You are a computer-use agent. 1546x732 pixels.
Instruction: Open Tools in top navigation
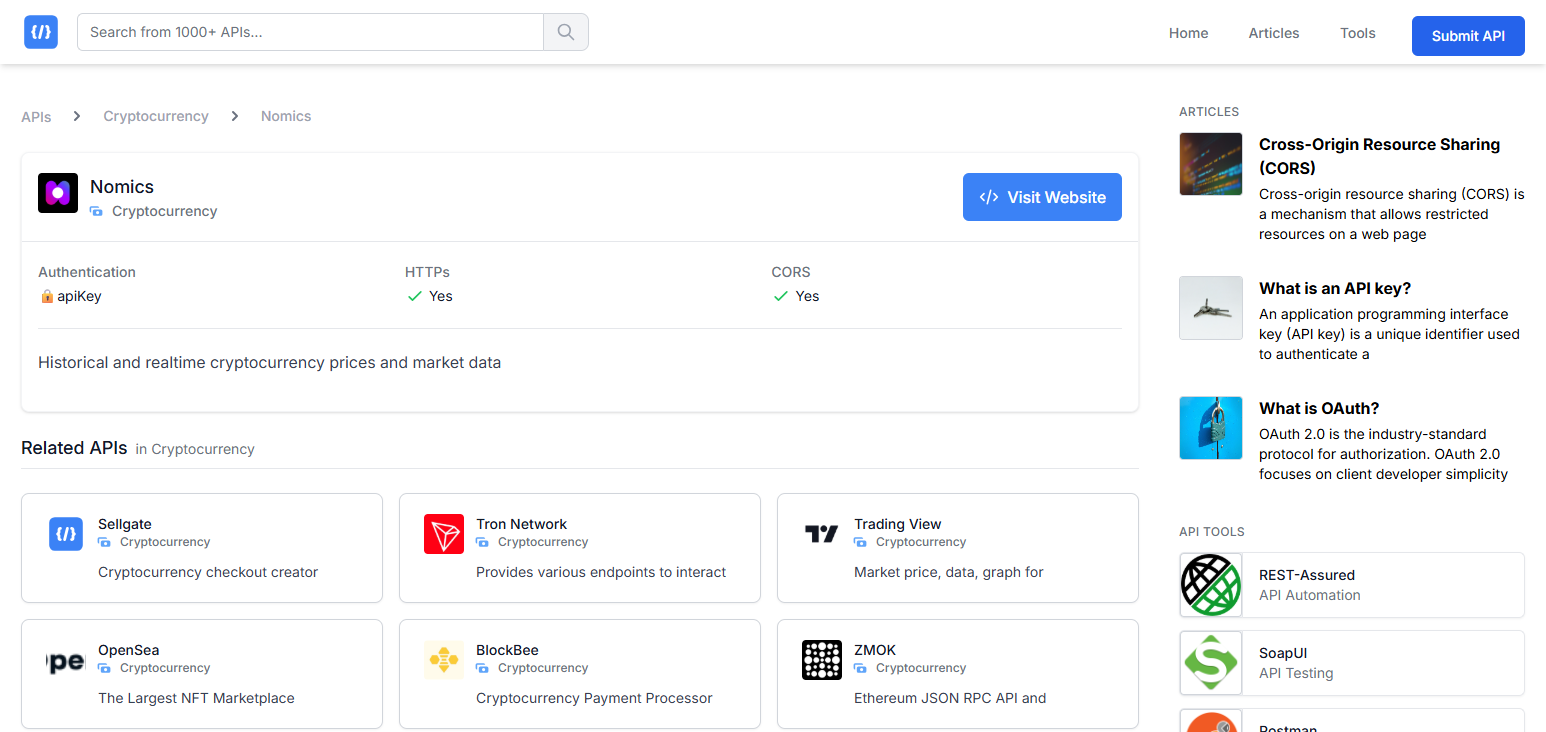pyautogui.click(x=1358, y=33)
